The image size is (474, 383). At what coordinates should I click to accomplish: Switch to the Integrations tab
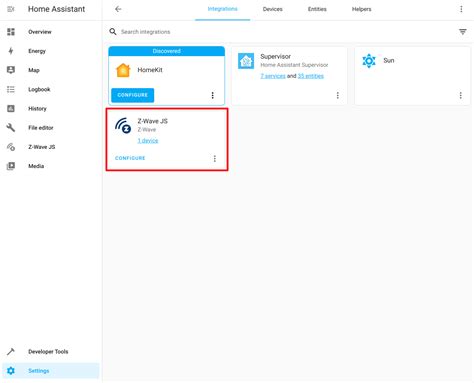[x=222, y=9]
